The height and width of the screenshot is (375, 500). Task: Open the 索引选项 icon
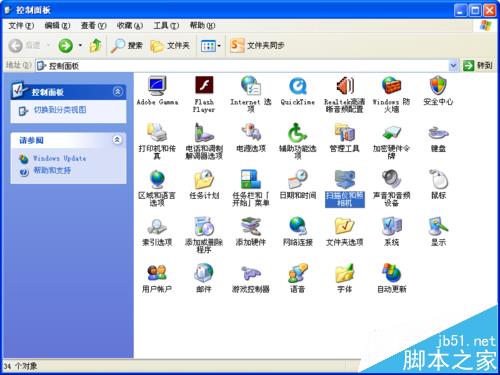(157, 226)
